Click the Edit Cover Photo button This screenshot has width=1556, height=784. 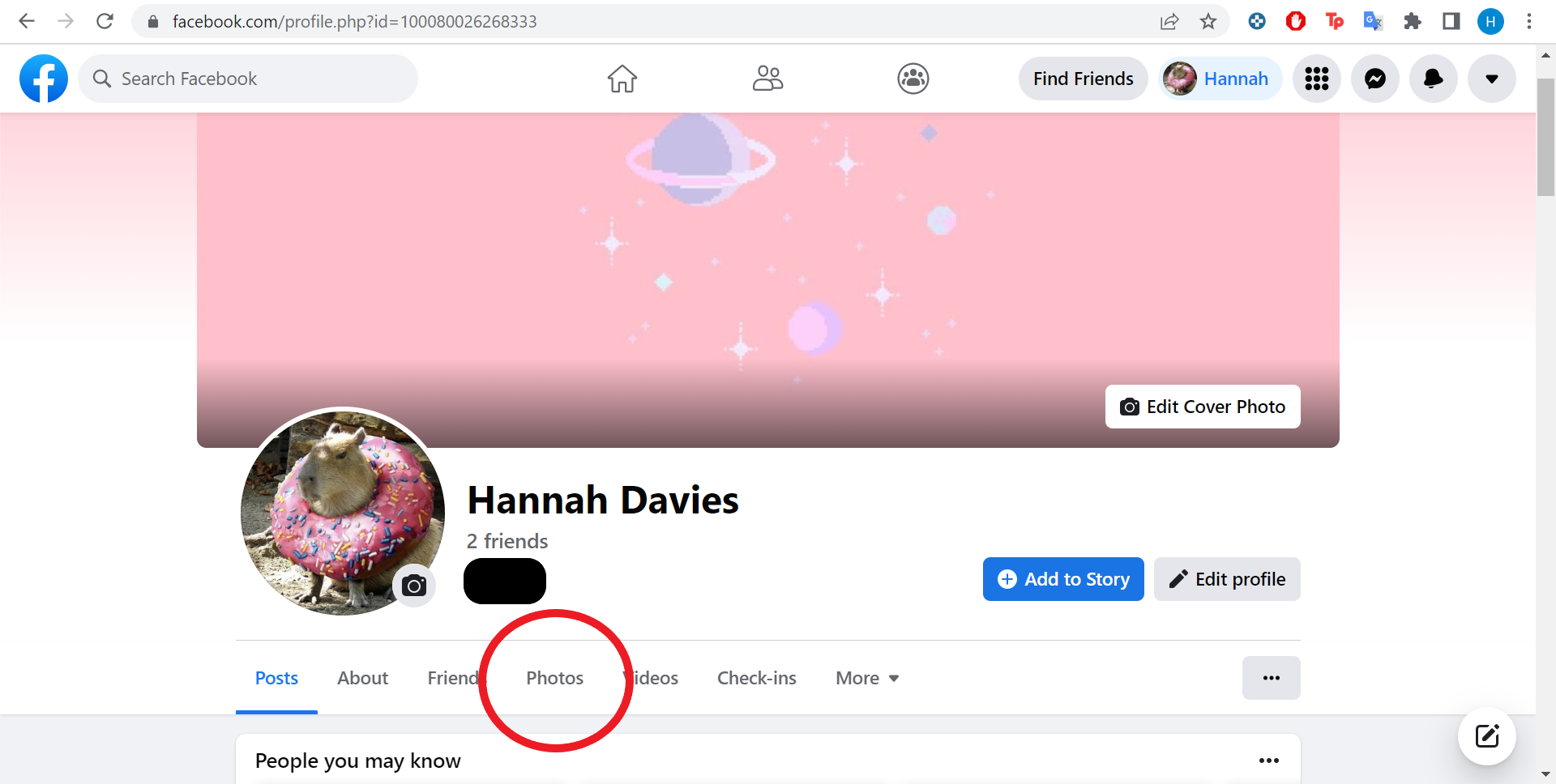[x=1203, y=407]
